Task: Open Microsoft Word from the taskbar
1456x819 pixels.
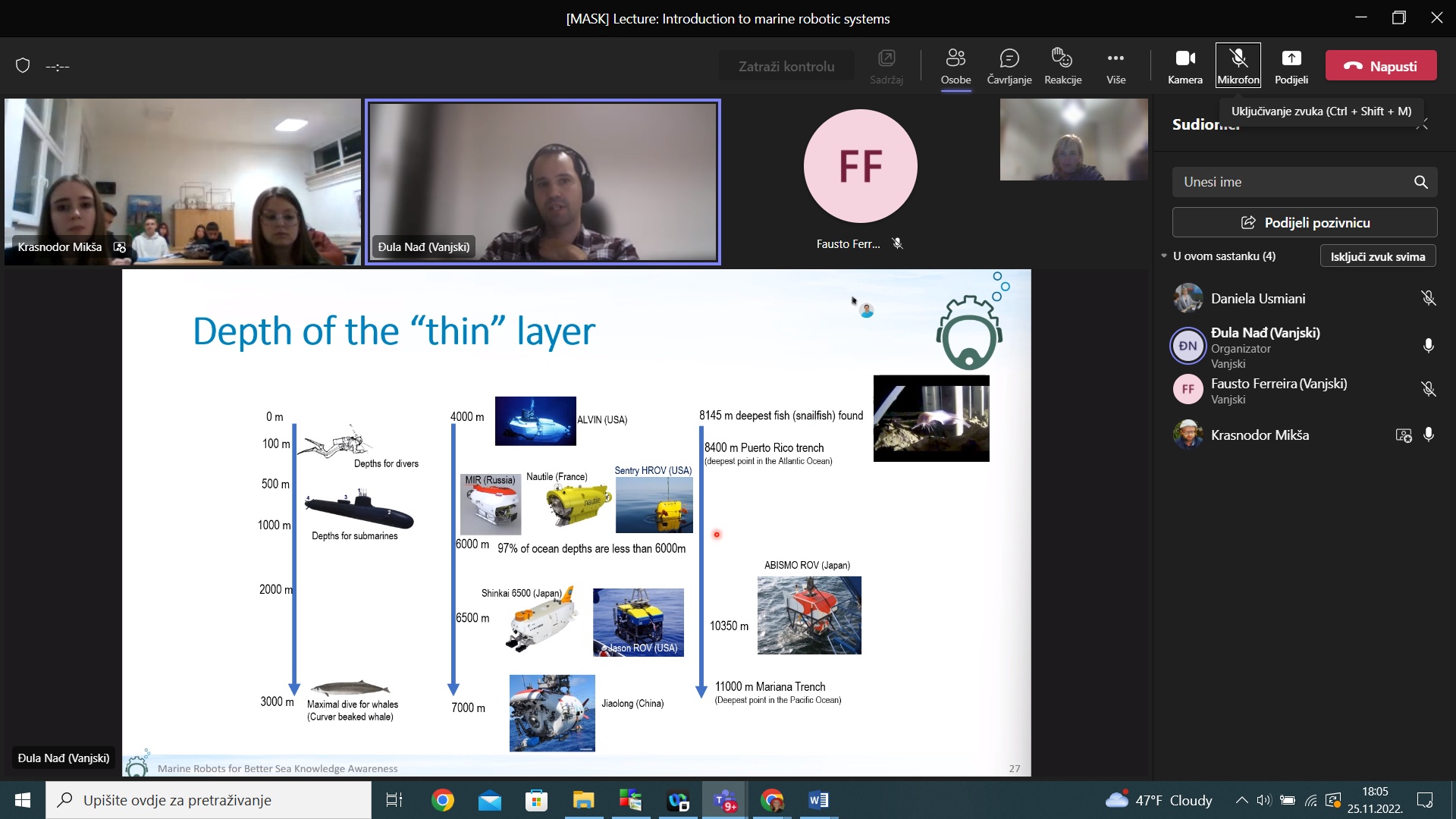Action: coord(818,800)
